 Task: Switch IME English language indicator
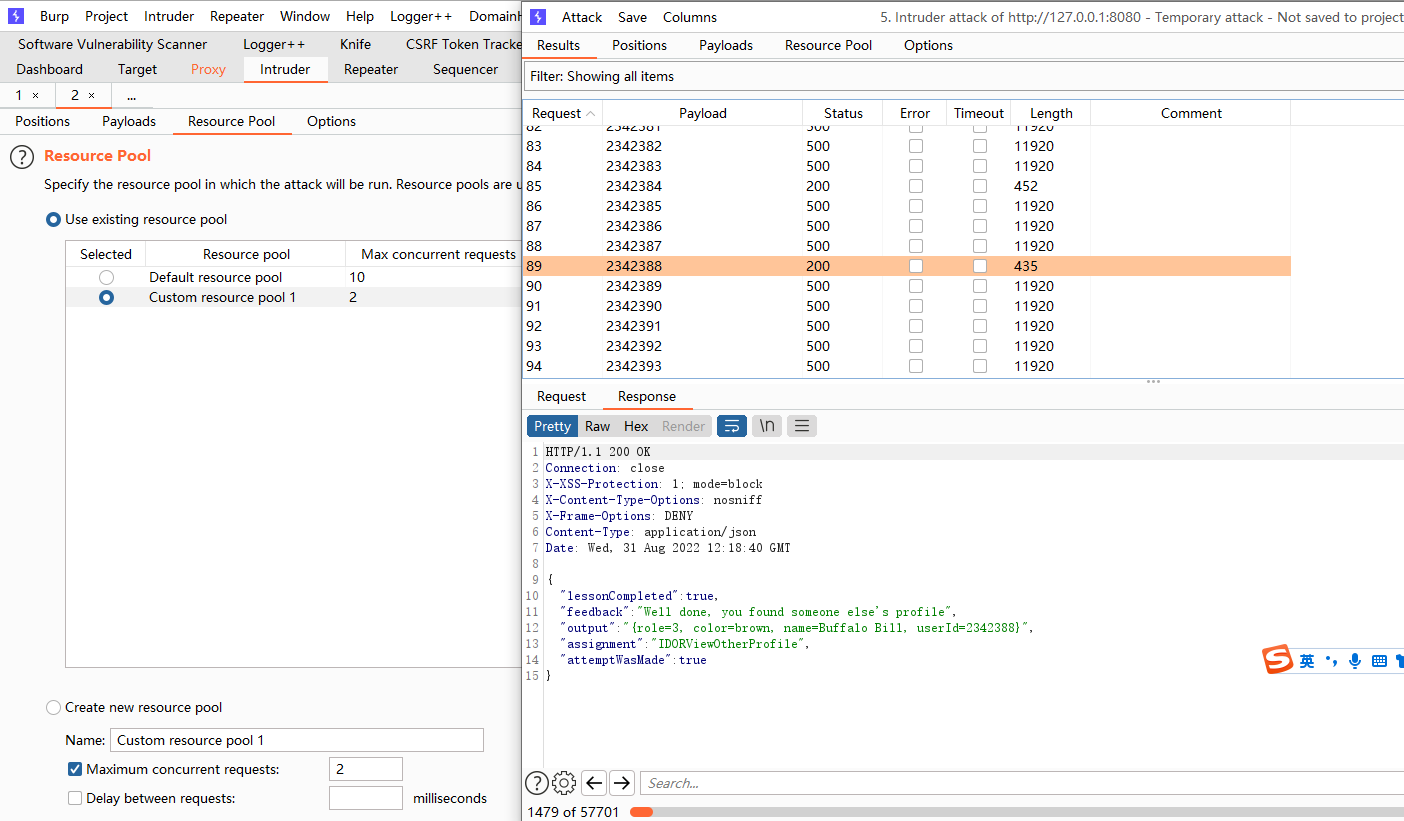click(x=1307, y=661)
